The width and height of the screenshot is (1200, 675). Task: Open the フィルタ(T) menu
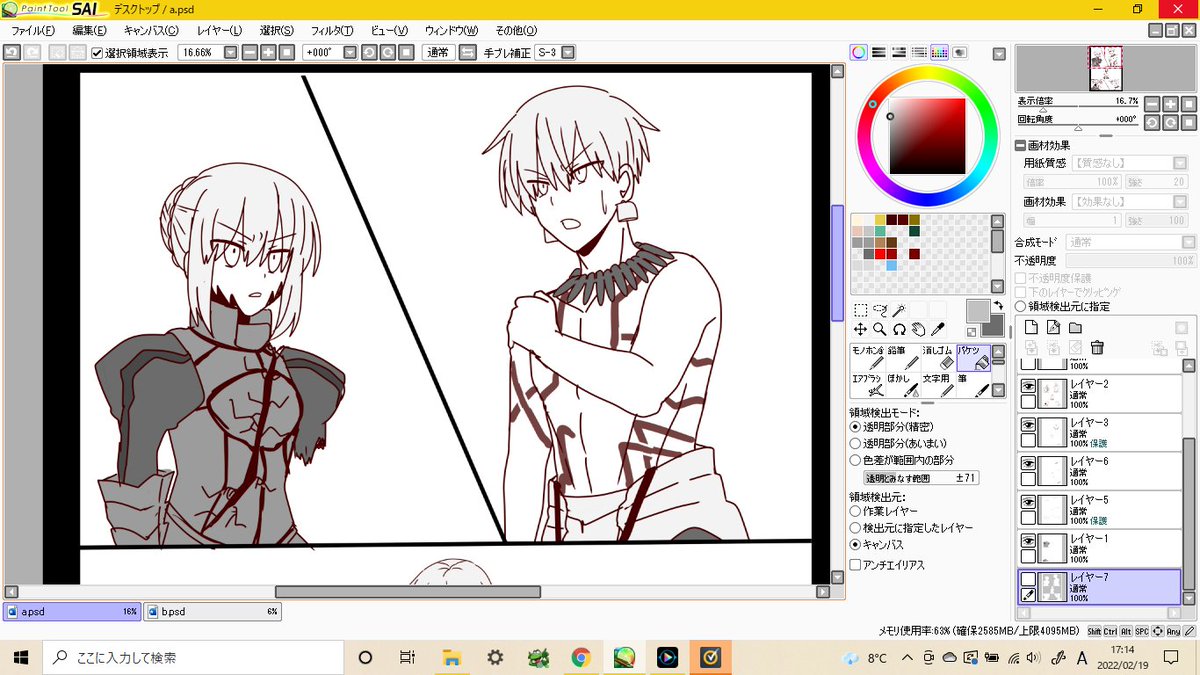331,31
